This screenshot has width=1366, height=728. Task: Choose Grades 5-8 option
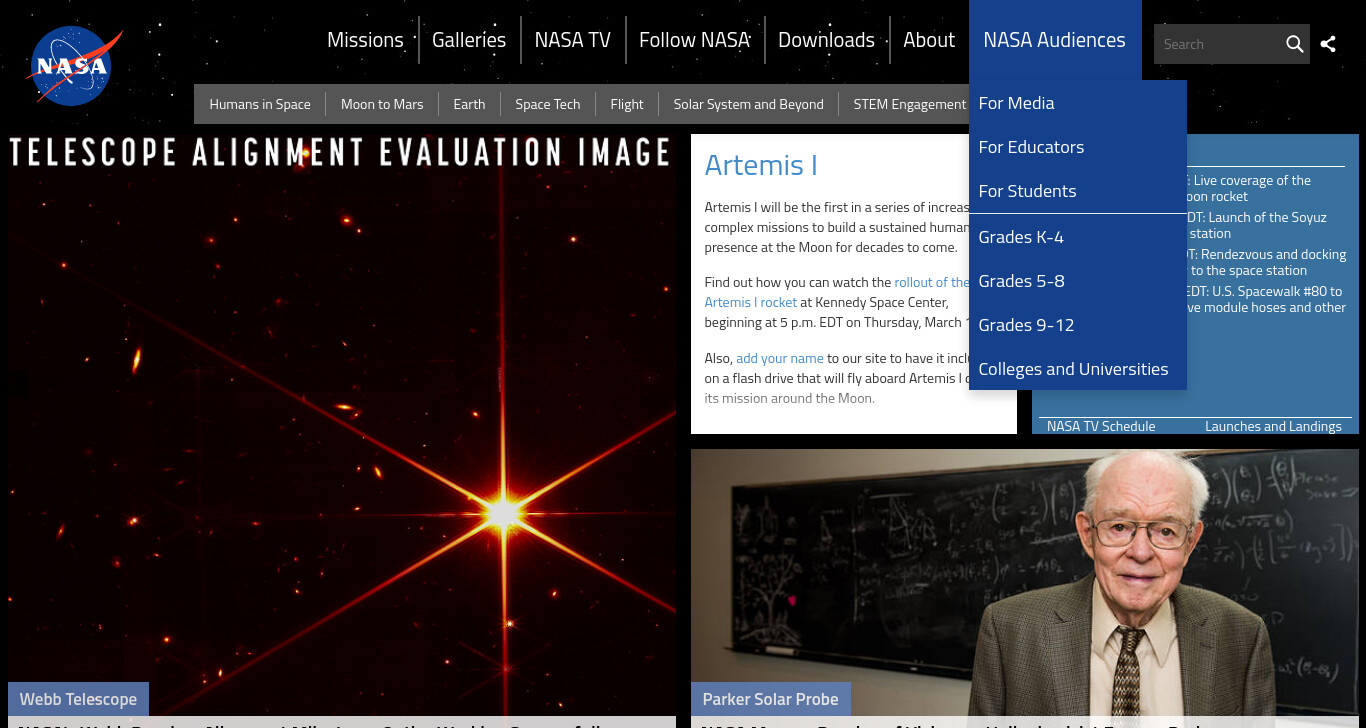1077,281
